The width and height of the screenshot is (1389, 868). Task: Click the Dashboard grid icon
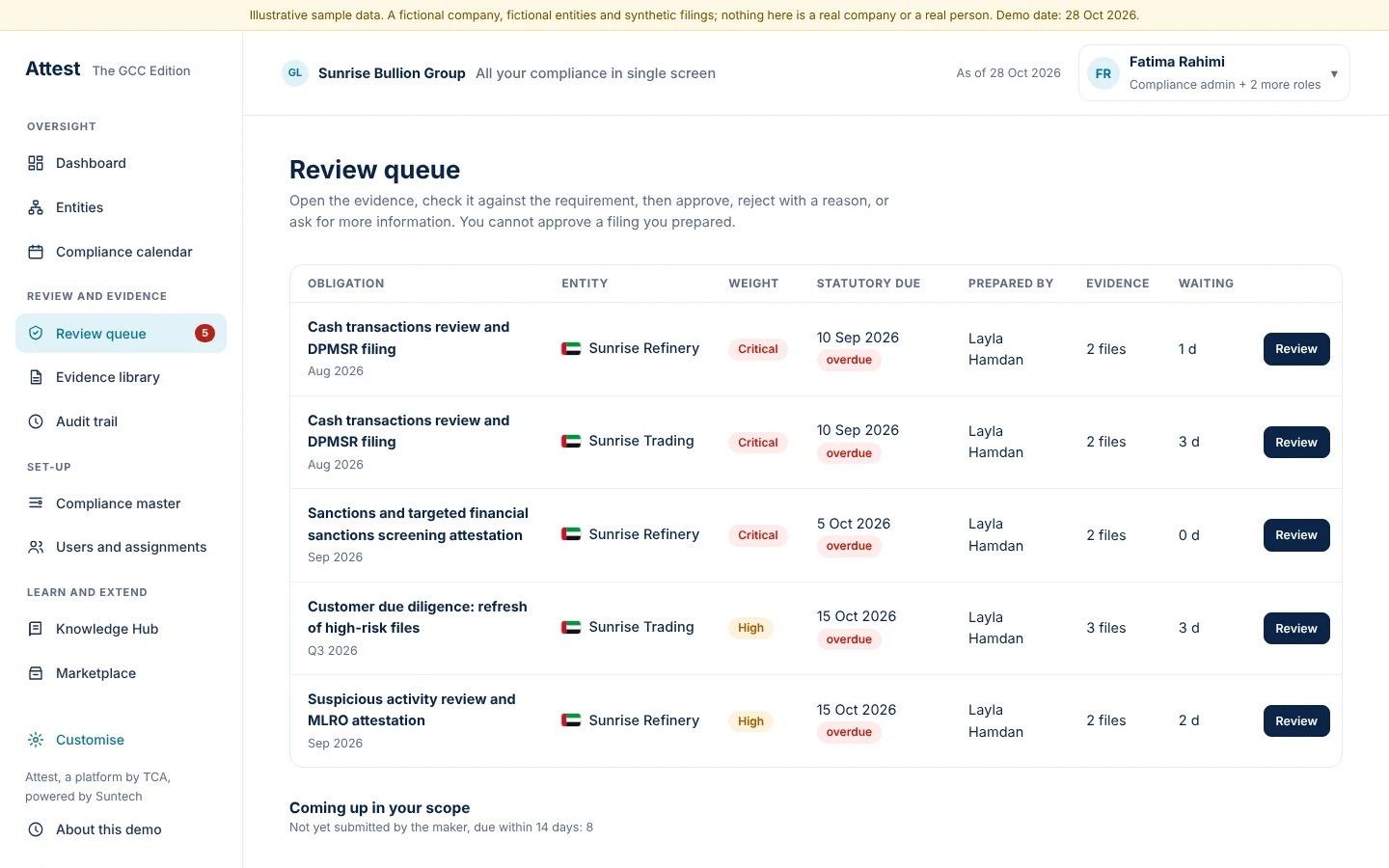pyautogui.click(x=36, y=163)
